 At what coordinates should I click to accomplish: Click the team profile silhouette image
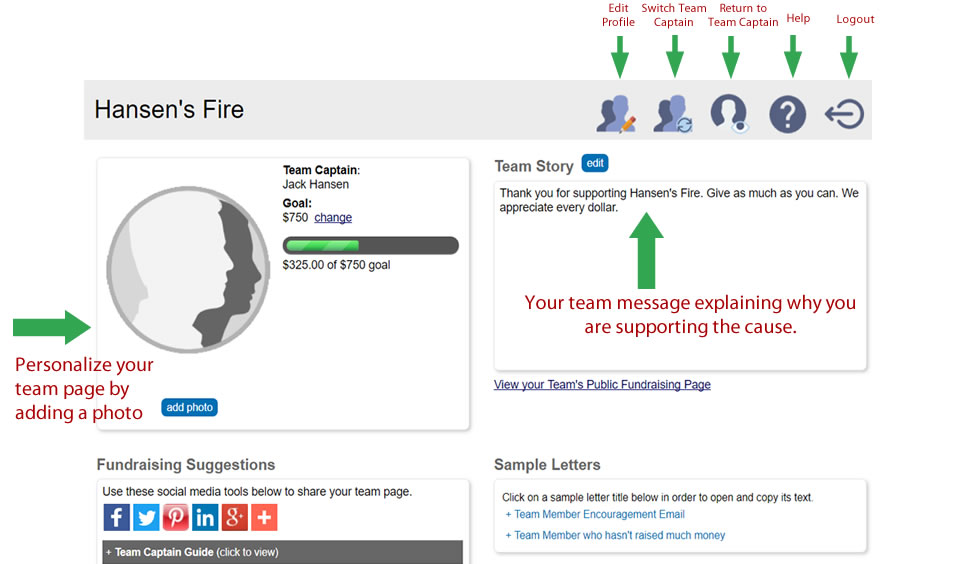(x=188, y=270)
